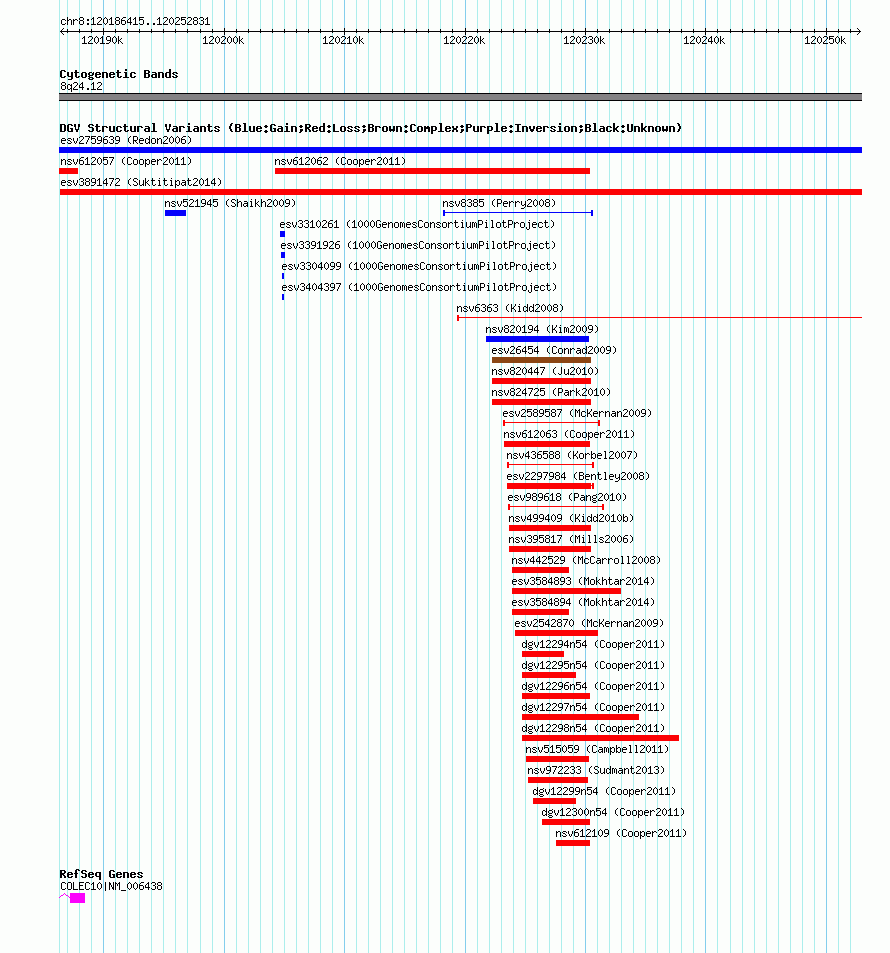Click the nsv612062 (Cooper2011) label
This screenshot has width=890, height=953.
pos(340,161)
